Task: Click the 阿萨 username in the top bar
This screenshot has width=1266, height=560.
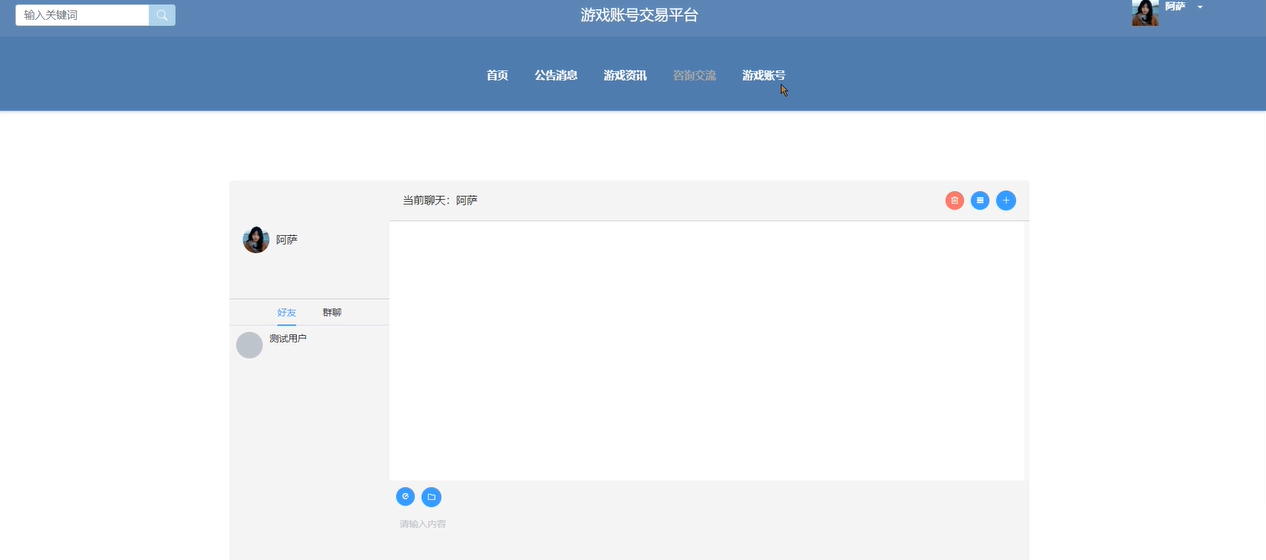Action: [1175, 6]
